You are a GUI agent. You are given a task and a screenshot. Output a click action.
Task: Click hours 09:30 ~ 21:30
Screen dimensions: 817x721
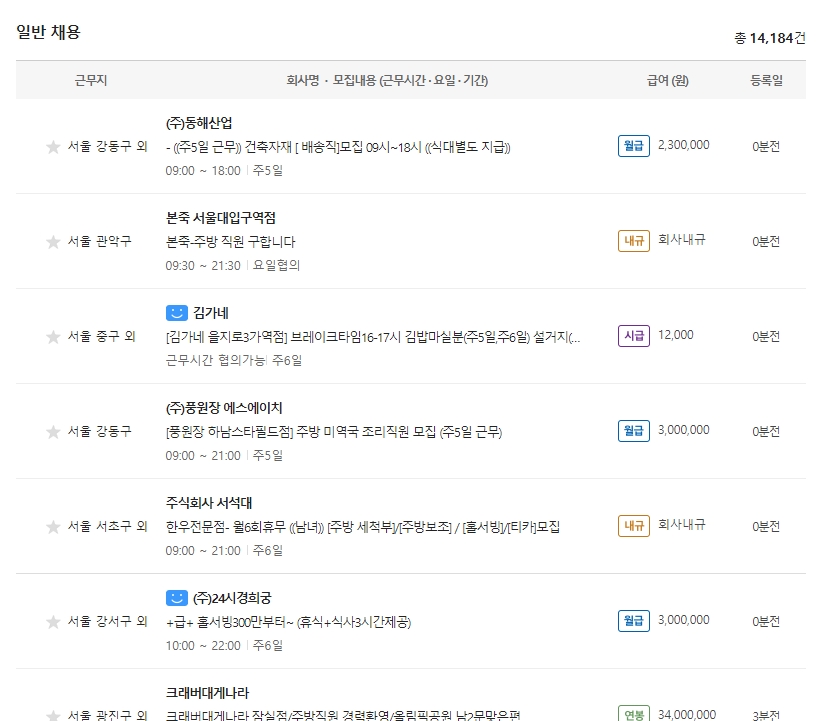pyautogui.click(x=203, y=266)
